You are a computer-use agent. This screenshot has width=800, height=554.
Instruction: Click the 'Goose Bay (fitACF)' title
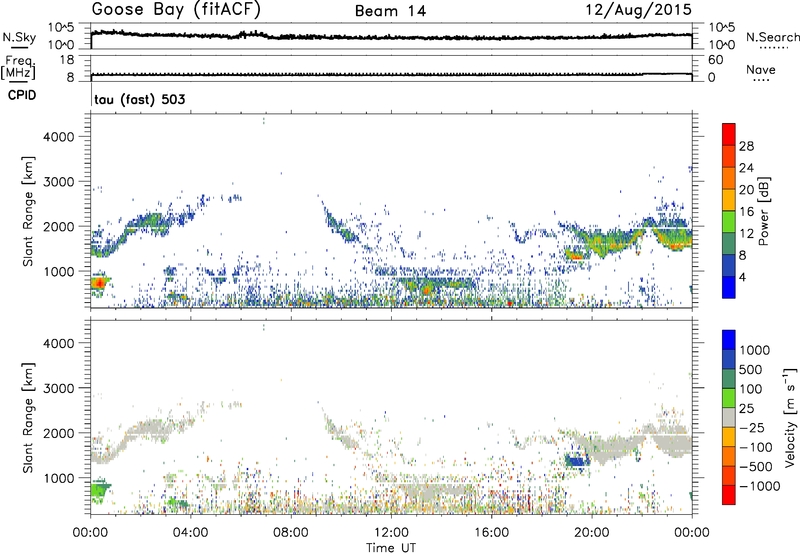179,9
